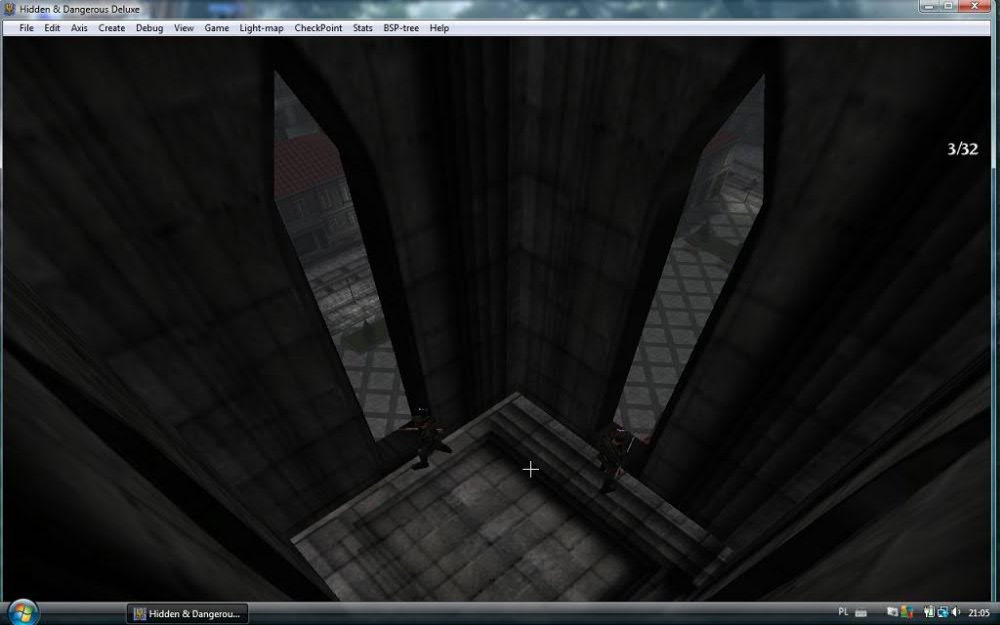This screenshot has height=625, width=1000.
Task: Click the Hidden & Dangerous title bar icon
Action: (9, 8)
